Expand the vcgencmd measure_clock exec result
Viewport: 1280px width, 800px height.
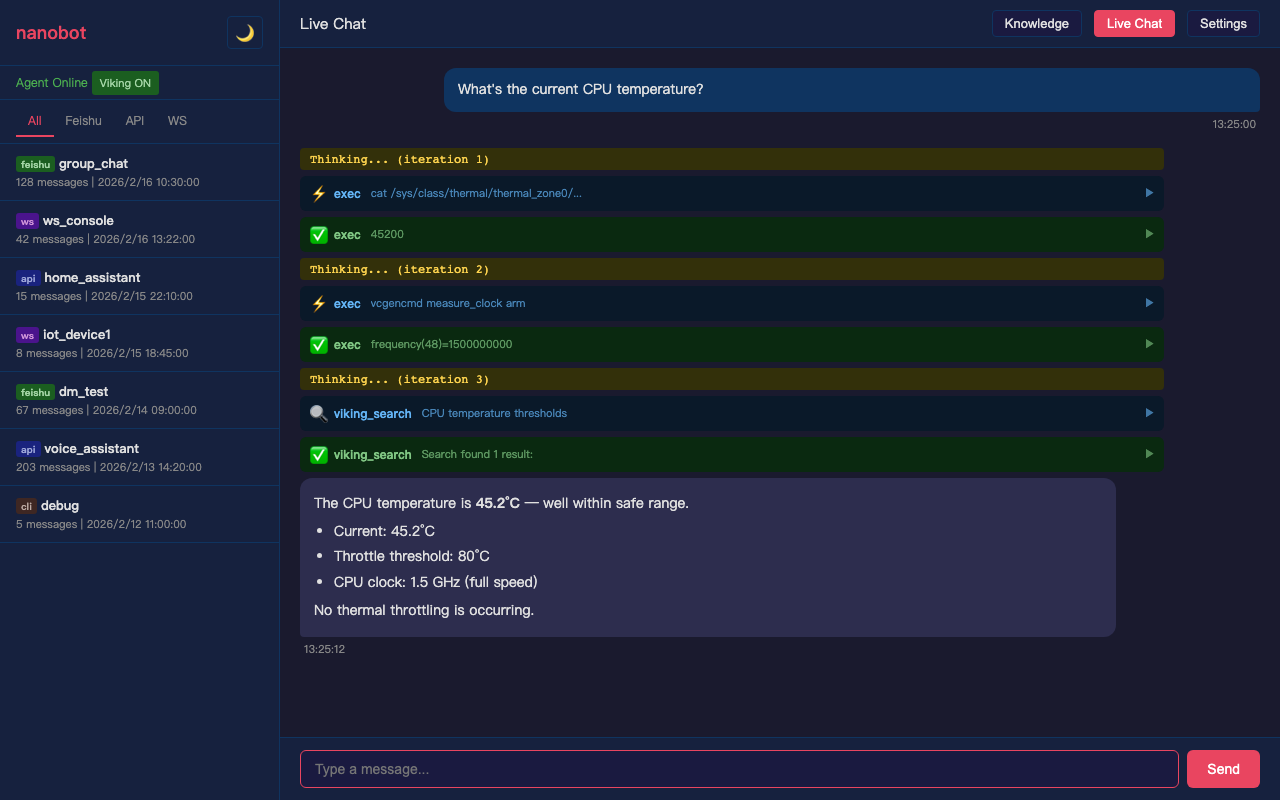[1148, 343]
